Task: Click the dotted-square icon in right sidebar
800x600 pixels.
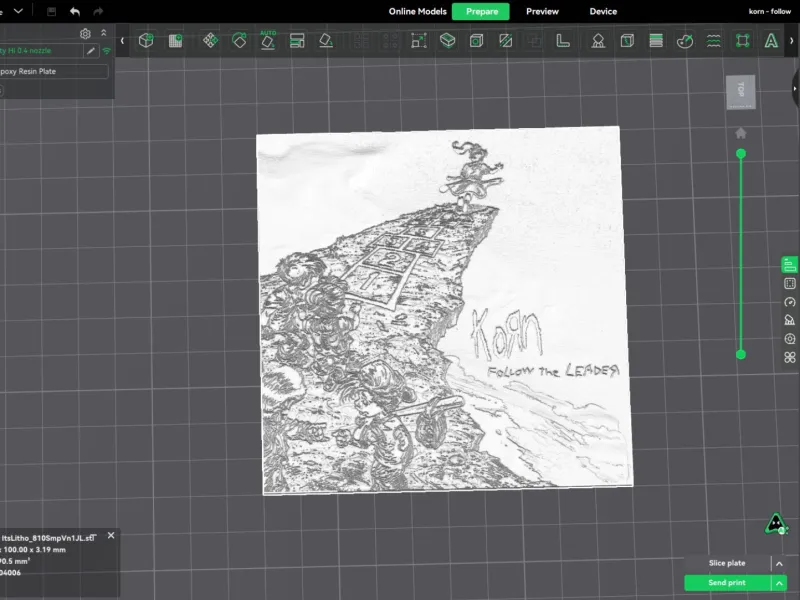Action: 790,284
